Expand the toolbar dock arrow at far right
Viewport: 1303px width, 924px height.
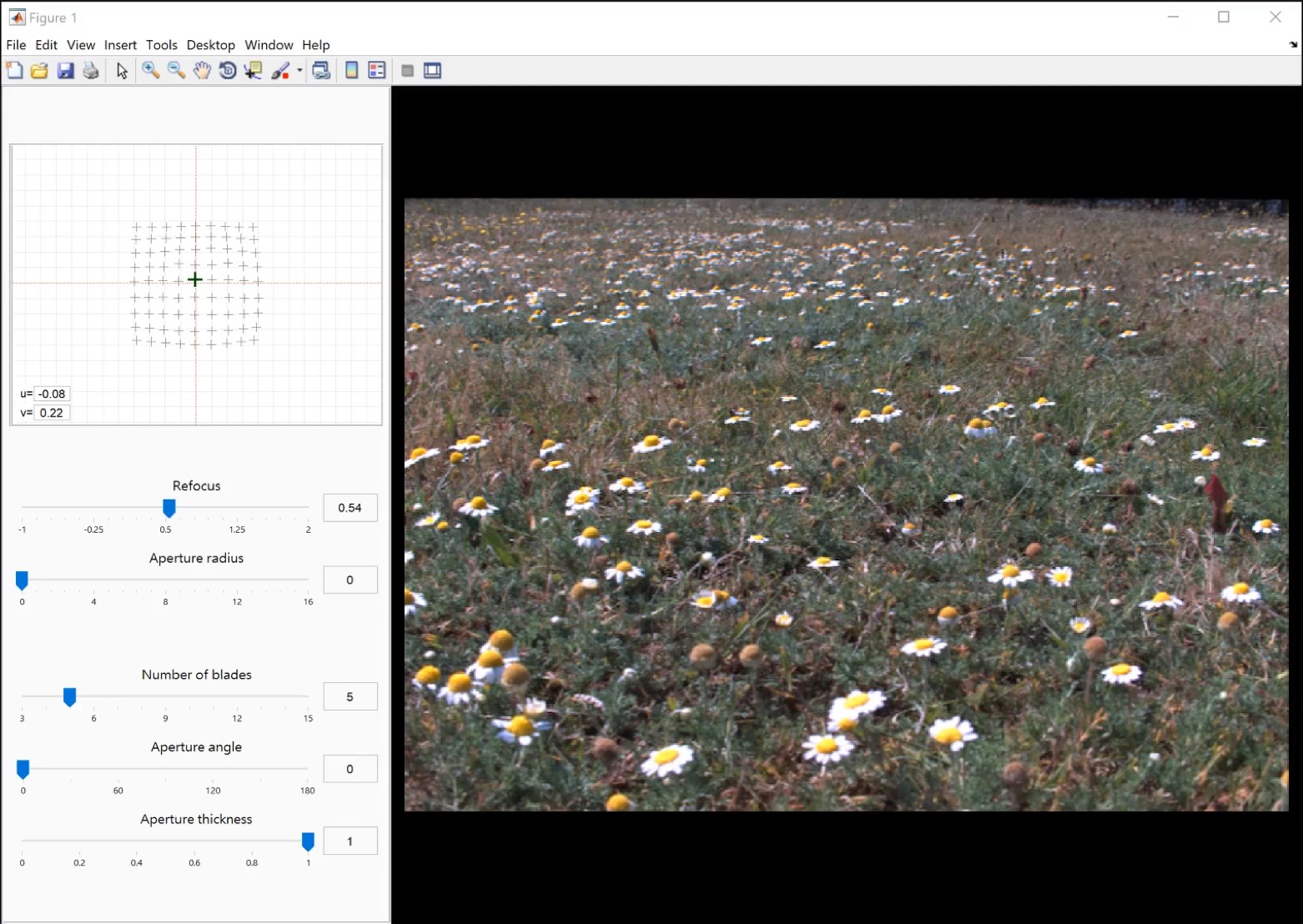pos(1293,45)
